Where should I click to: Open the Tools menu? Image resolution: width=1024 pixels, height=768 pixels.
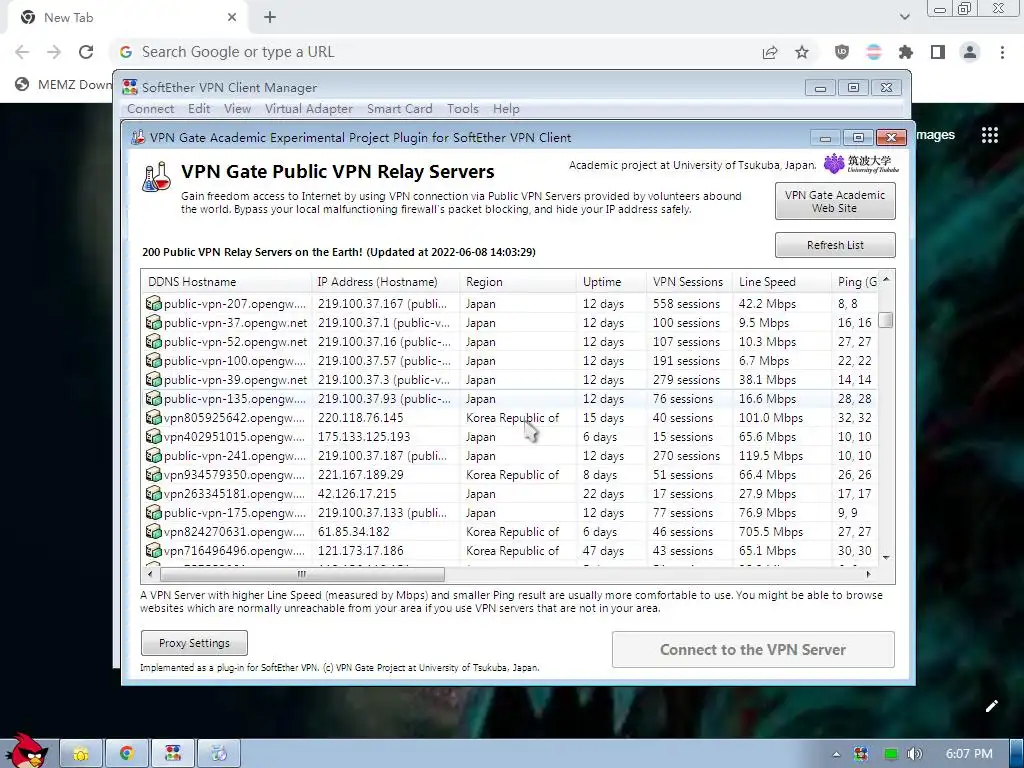coord(462,109)
